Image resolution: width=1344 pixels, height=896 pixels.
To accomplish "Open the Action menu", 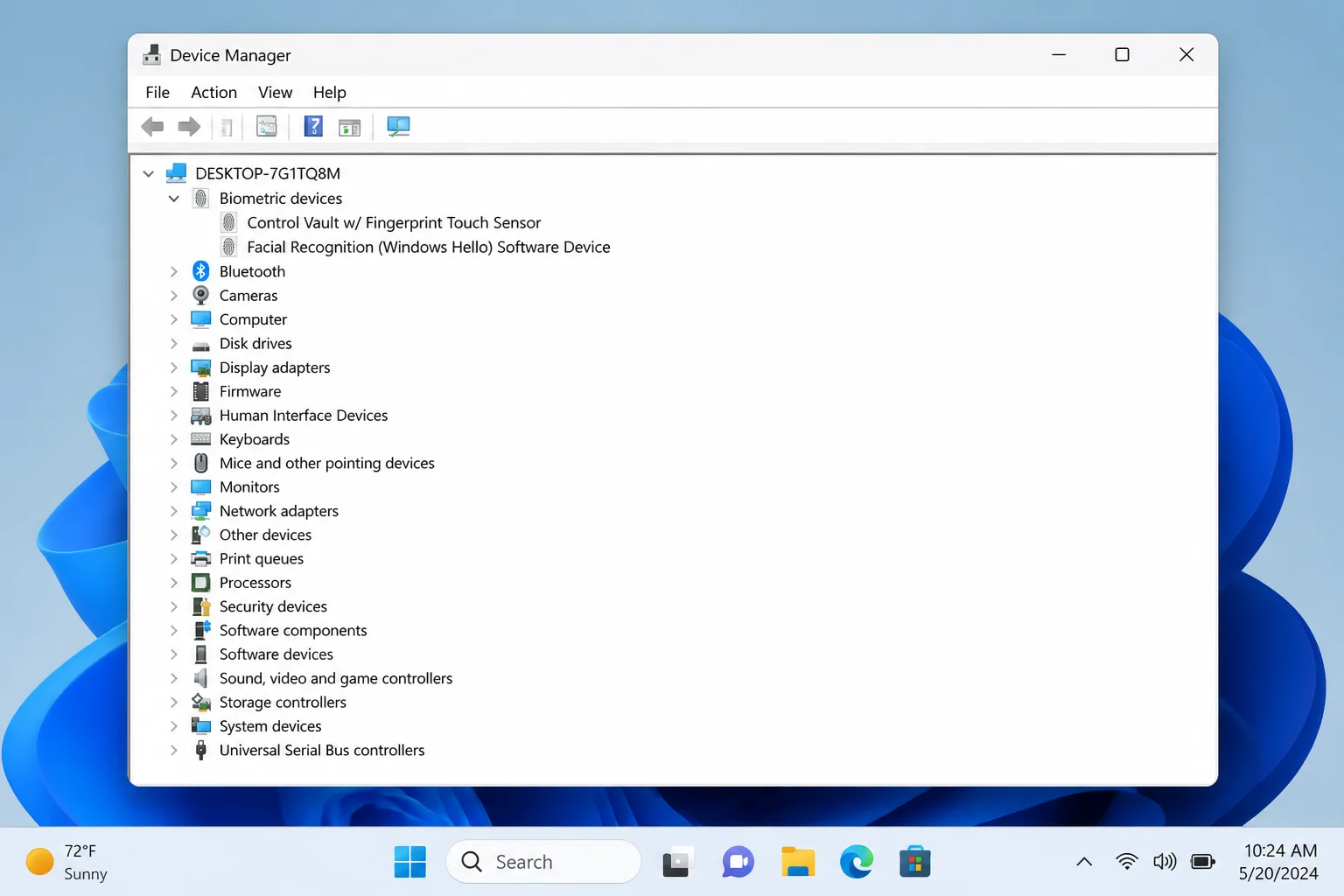I will pyautogui.click(x=213, y=92).
